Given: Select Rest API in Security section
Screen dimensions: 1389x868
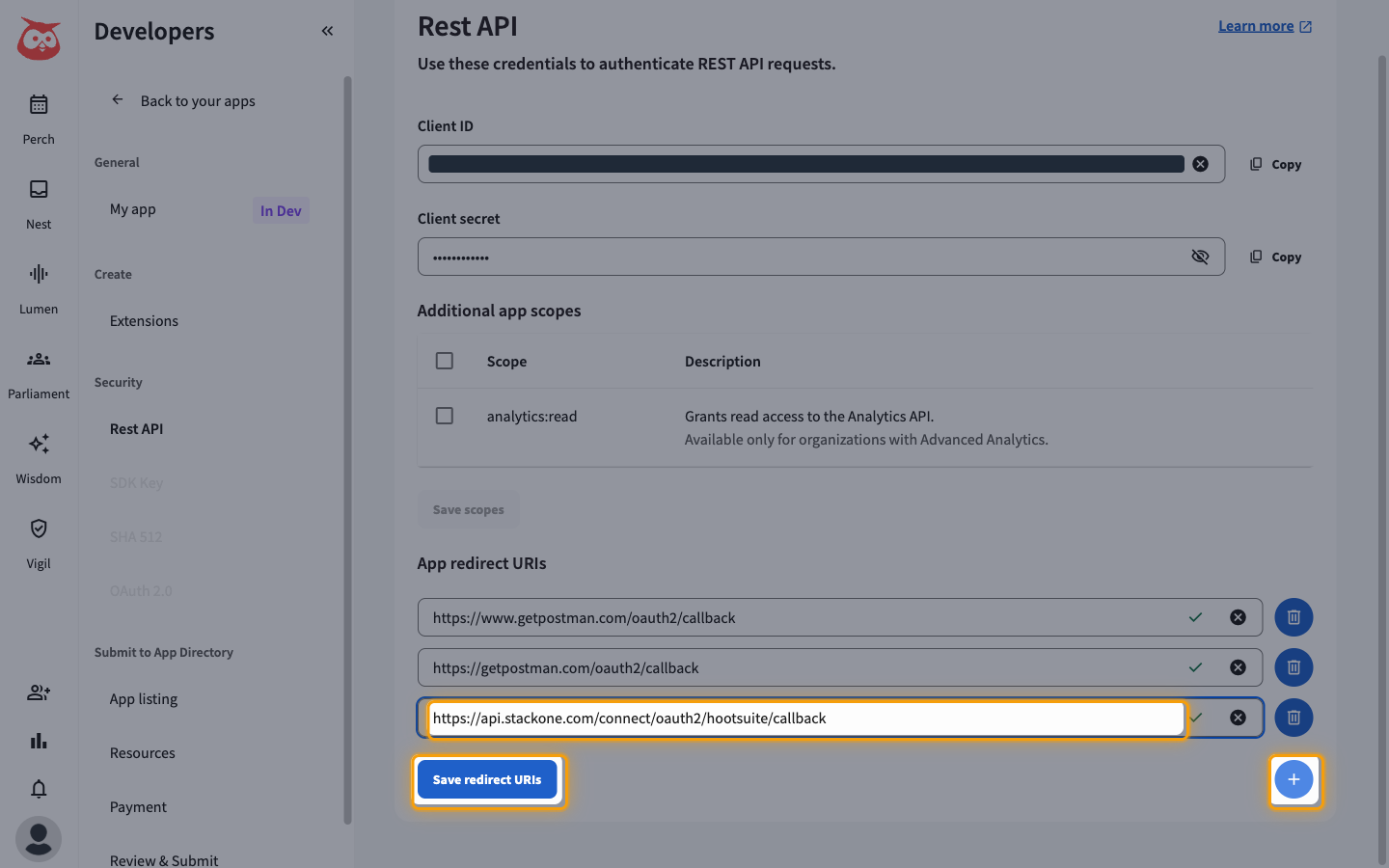Looking at the screenshot, I should coord(137,429).
